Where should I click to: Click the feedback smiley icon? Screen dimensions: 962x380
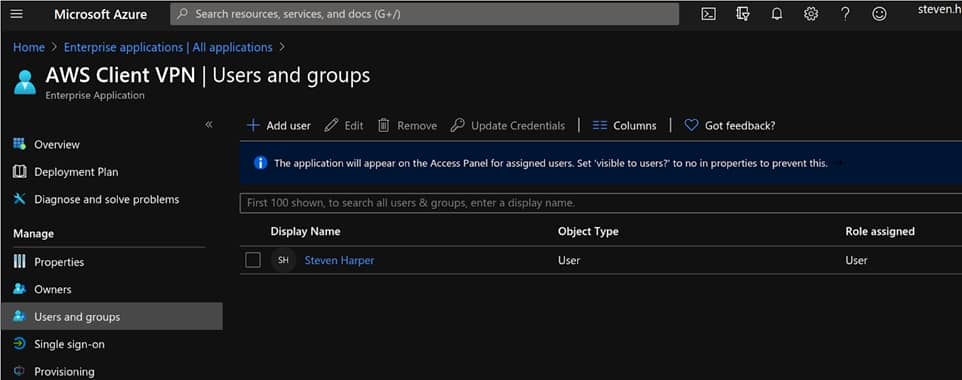[x=879, y=14]
